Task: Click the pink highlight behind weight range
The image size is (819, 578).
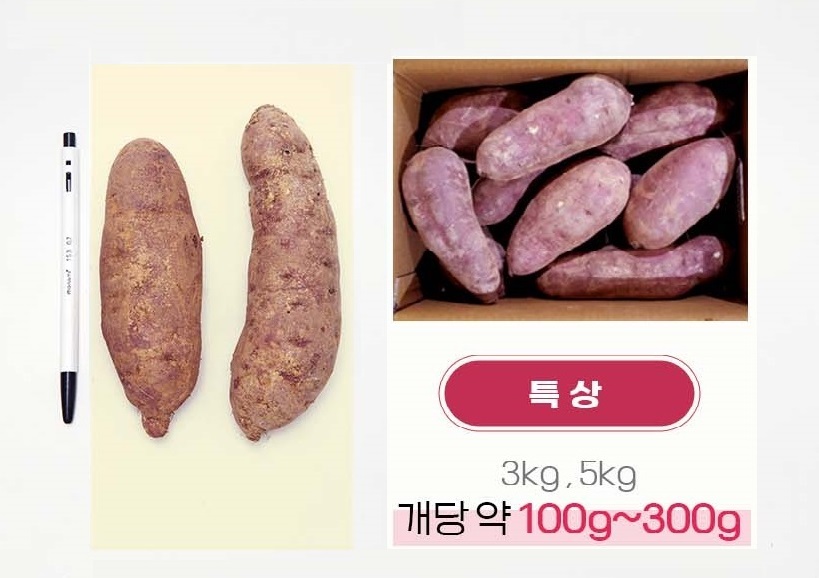Action: click(571, 528)
